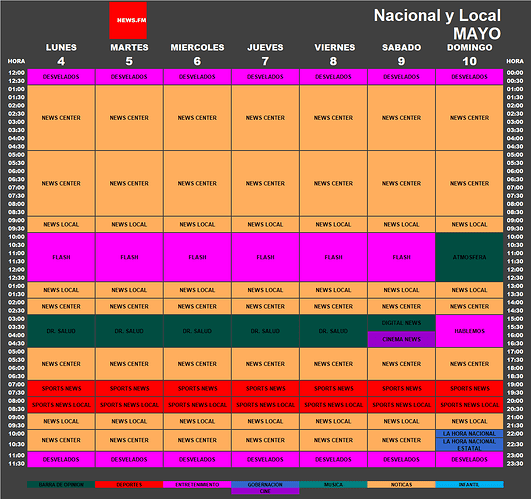
Task: Select Sunday's 21:00 NEWS LOCAL cell
Action: click(x=469, y=421)
